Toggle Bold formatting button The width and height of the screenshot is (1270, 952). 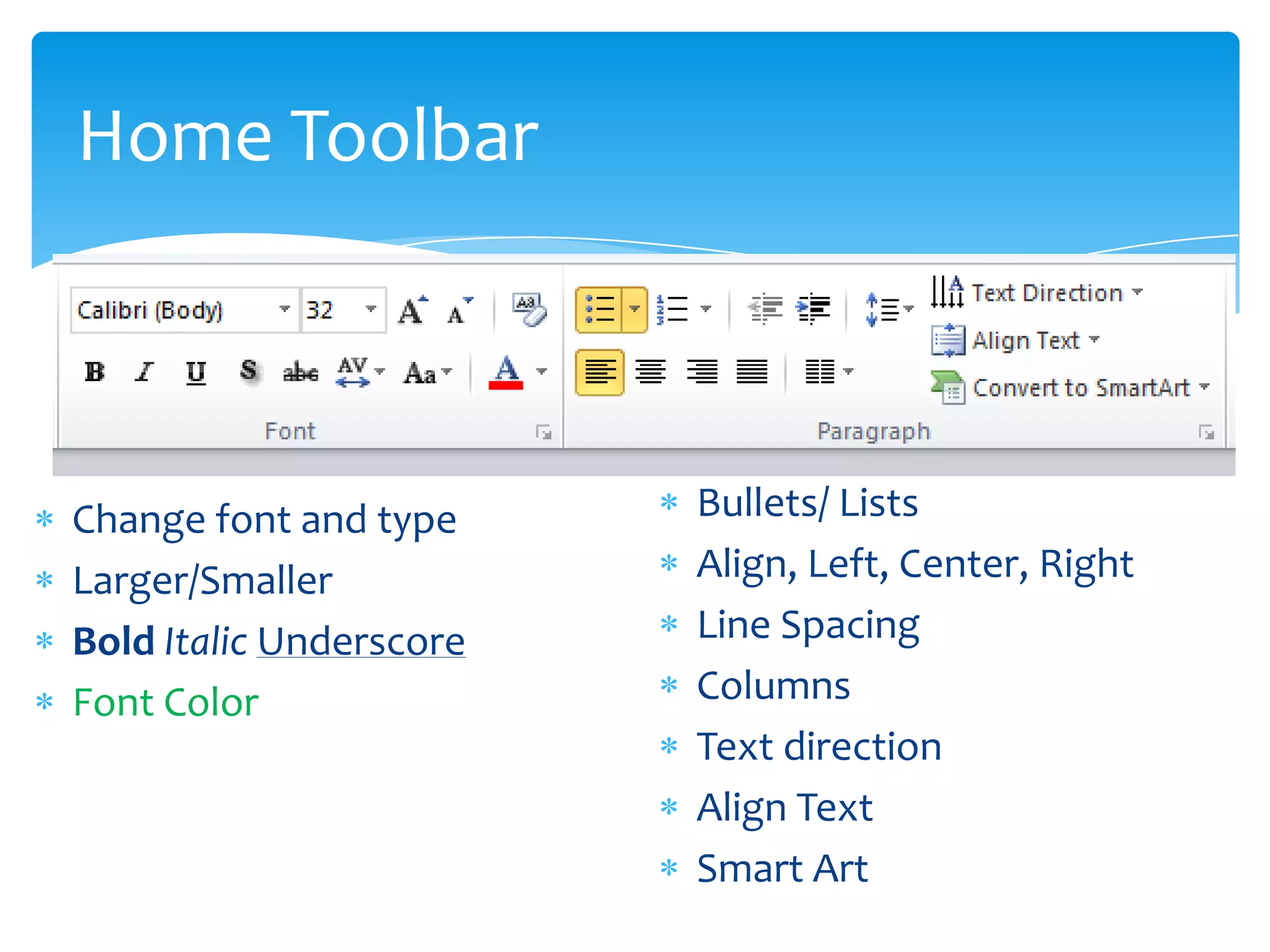95,372
